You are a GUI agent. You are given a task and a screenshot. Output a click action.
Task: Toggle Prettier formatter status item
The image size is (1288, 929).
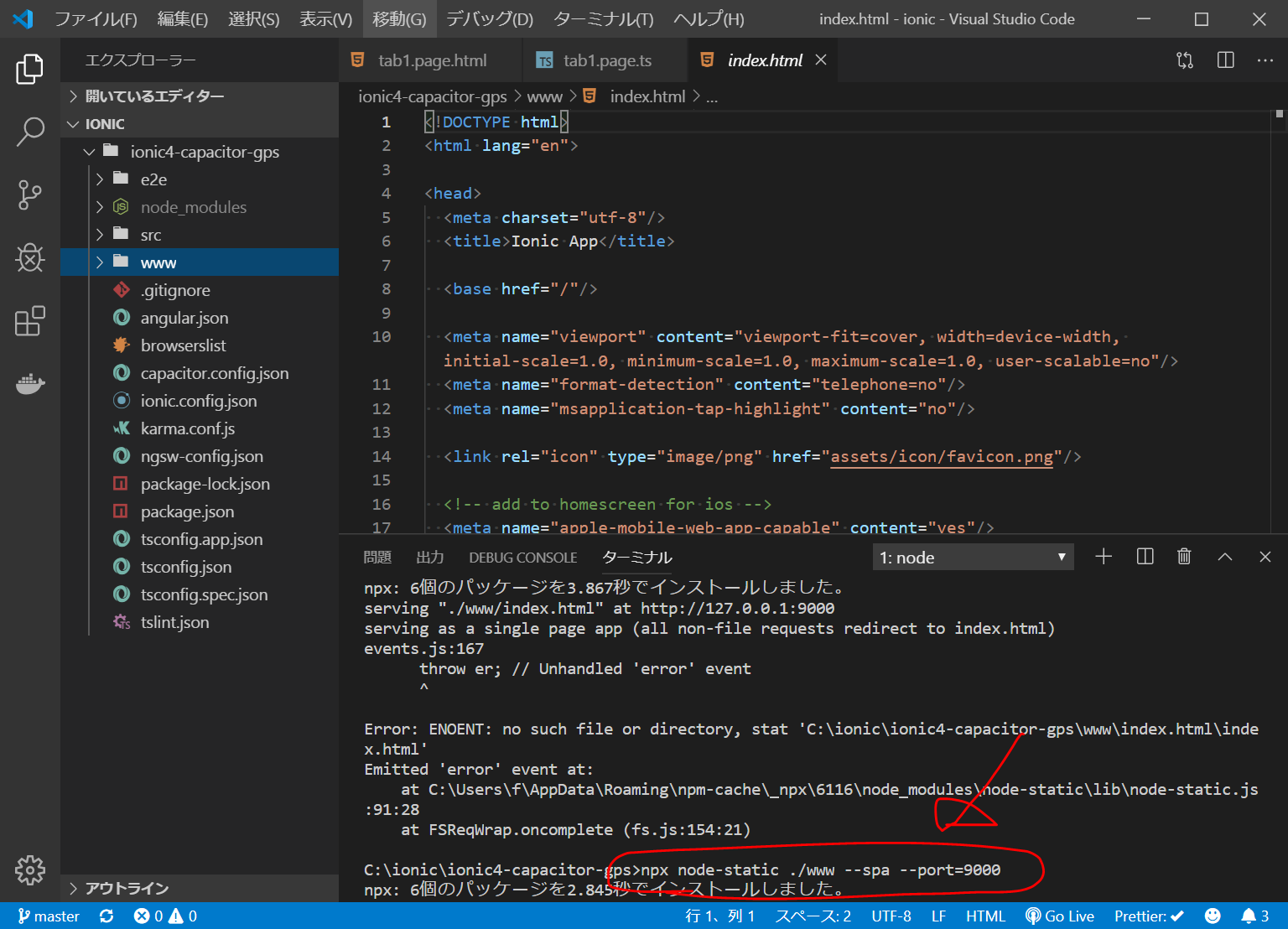1149,916
